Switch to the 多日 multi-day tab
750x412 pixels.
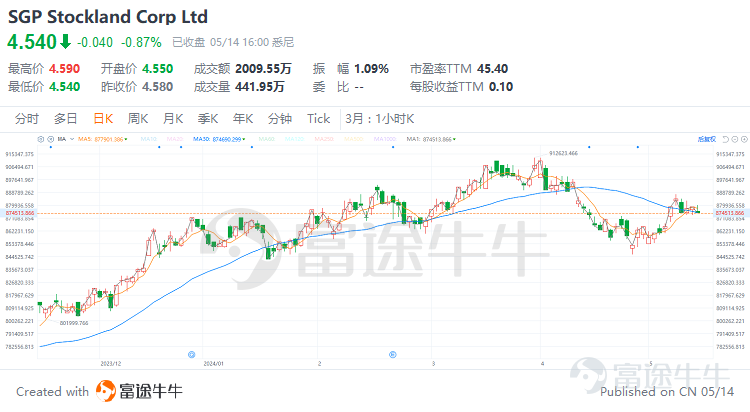66,119
